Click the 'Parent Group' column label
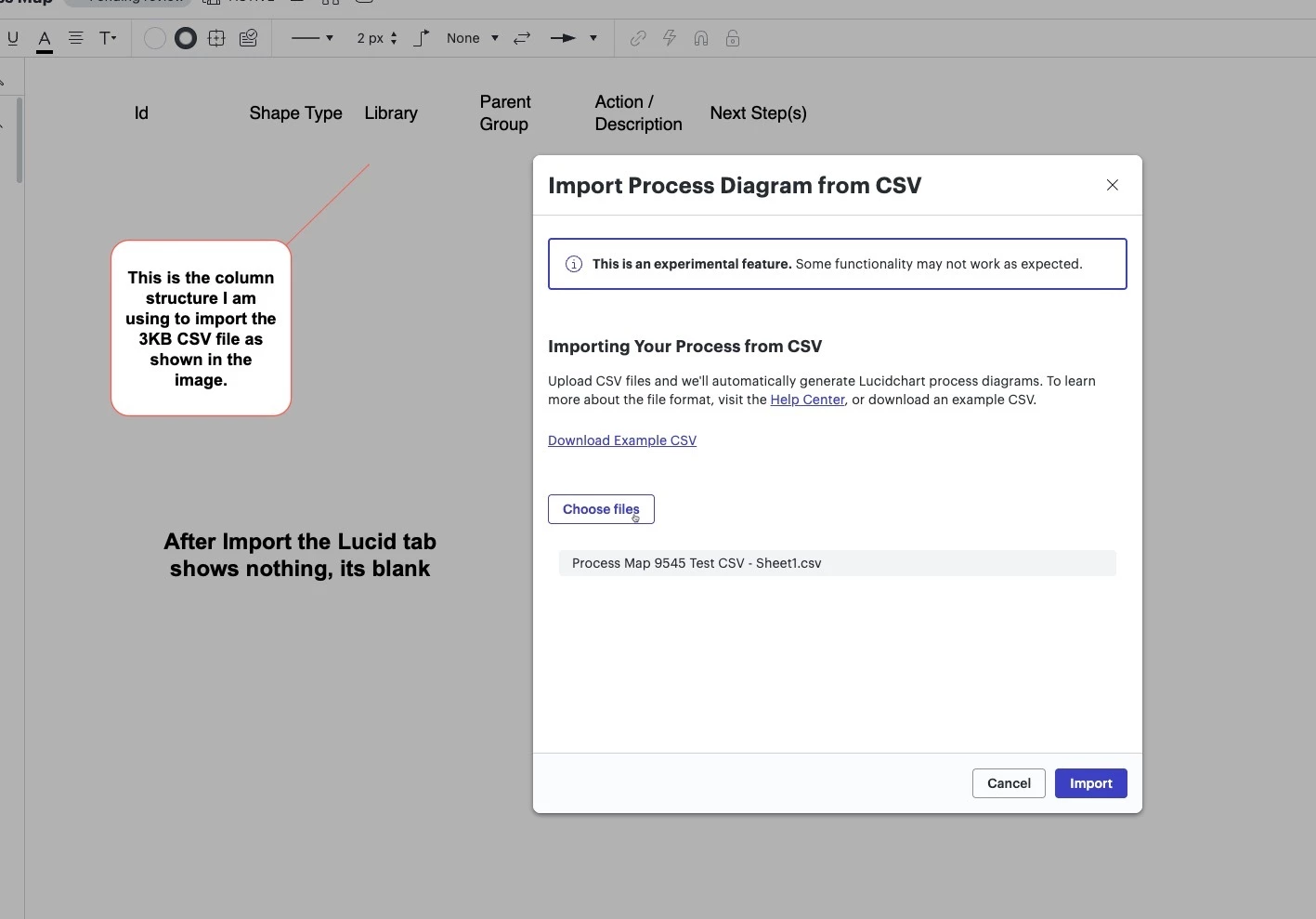1316x919 pixels. tap(505, 113)
